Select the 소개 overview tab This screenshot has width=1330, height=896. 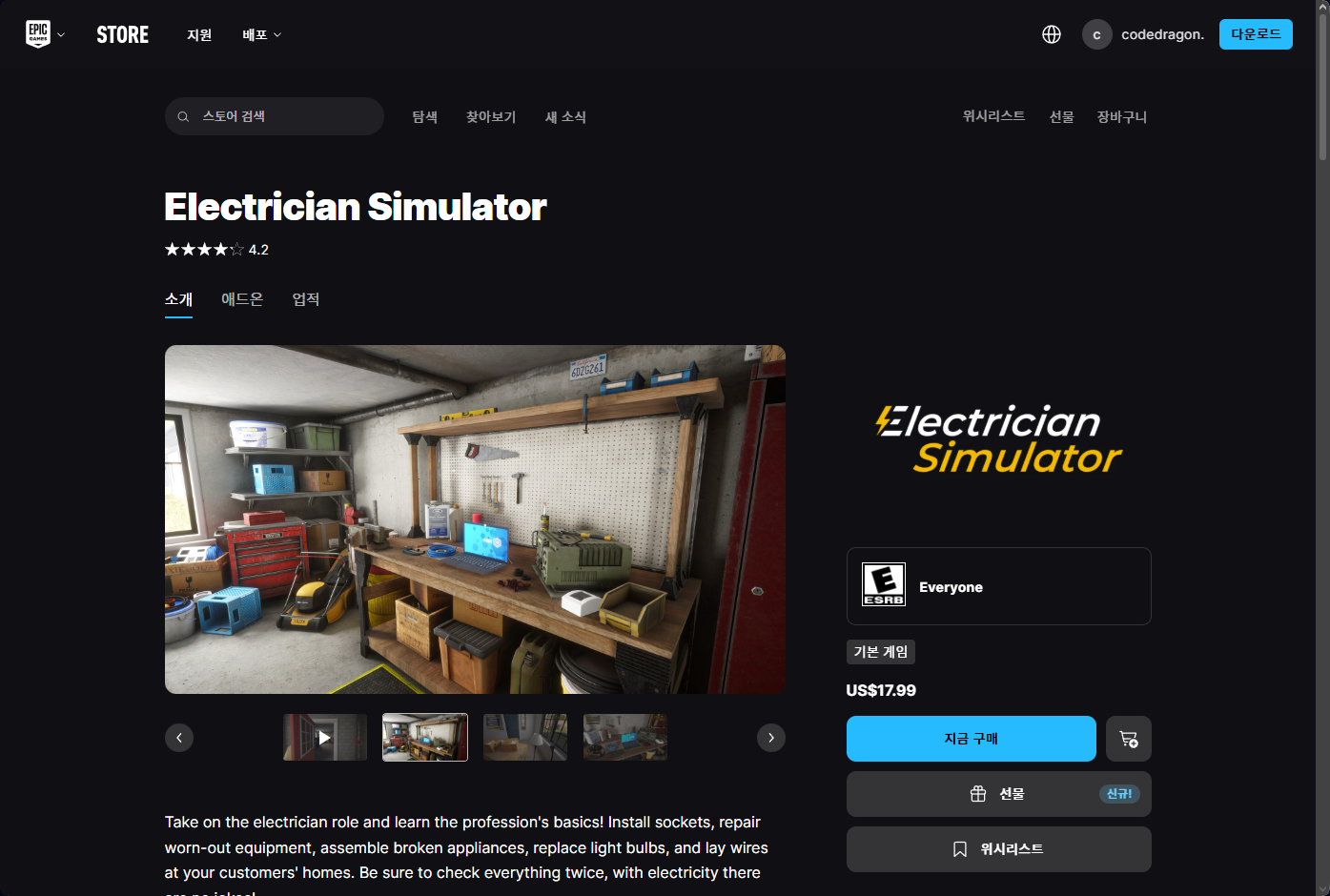(178, 299)
